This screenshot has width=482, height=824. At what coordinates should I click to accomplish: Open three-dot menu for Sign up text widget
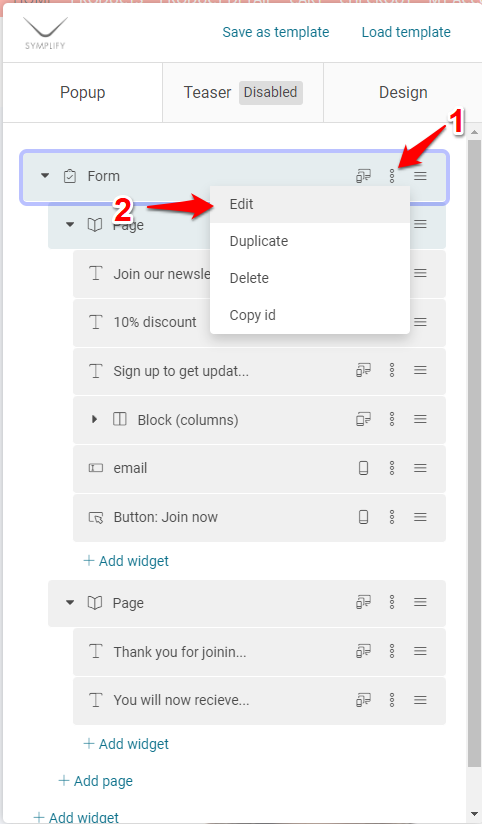click(x=392, y=370)
